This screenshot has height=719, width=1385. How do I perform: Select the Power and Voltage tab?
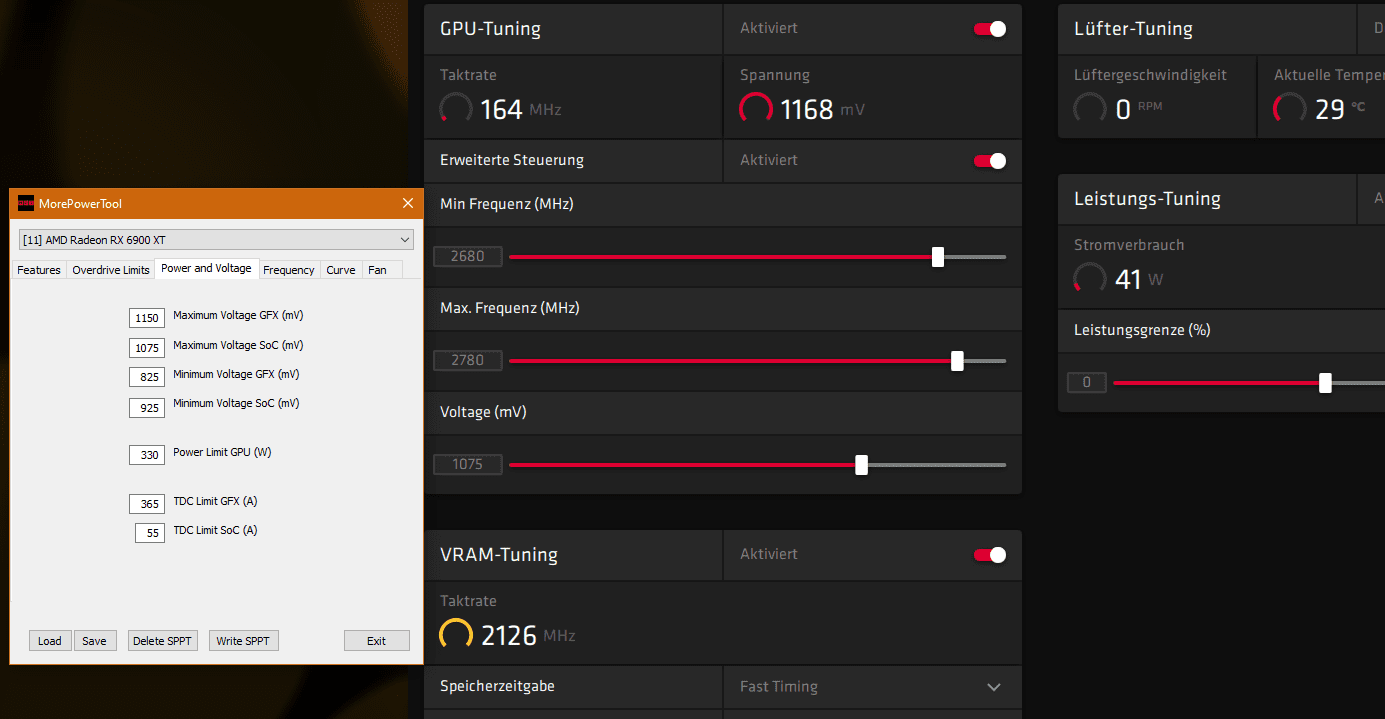click(206, 268)
